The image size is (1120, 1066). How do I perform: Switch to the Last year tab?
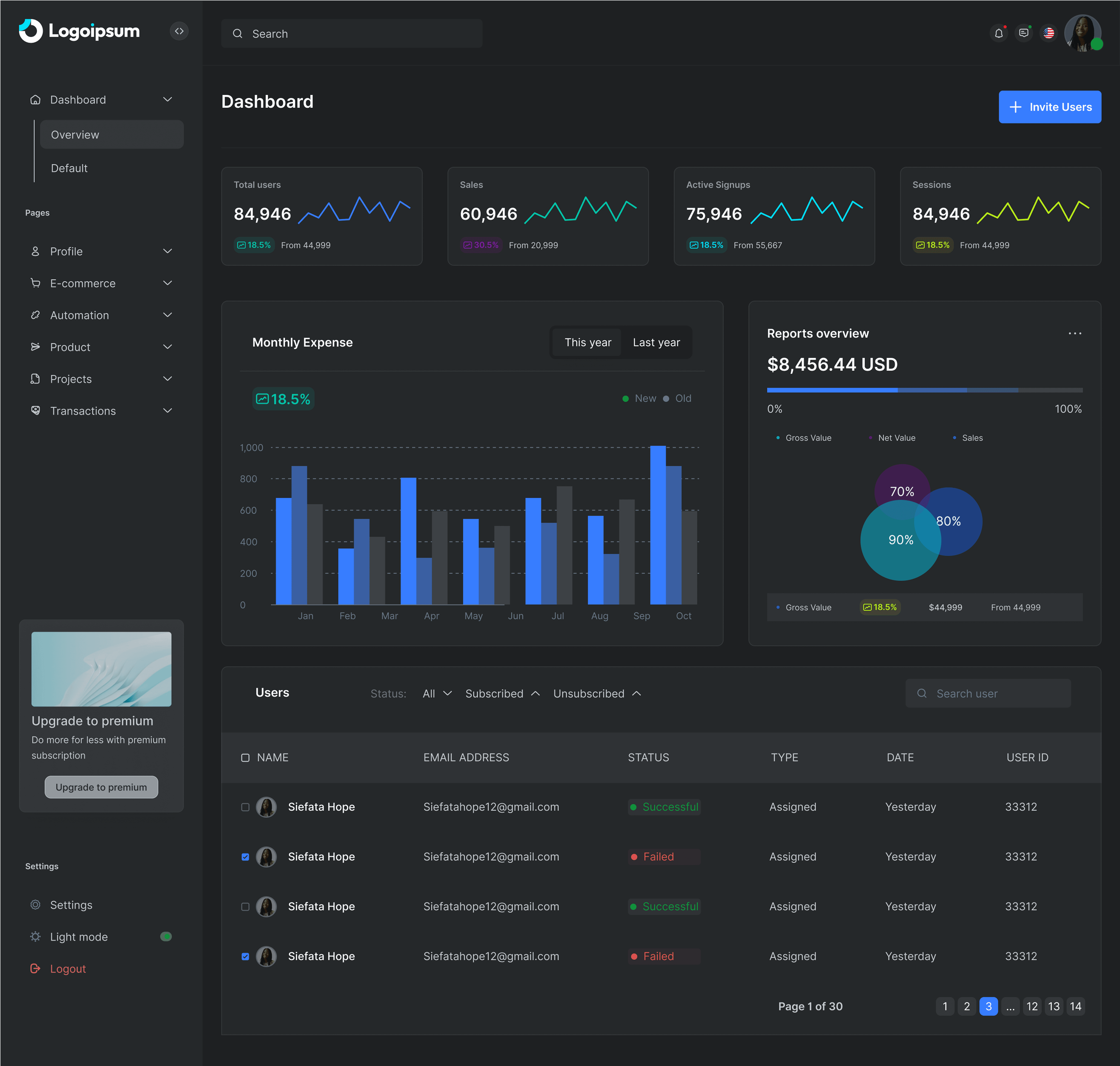point(656,342)
